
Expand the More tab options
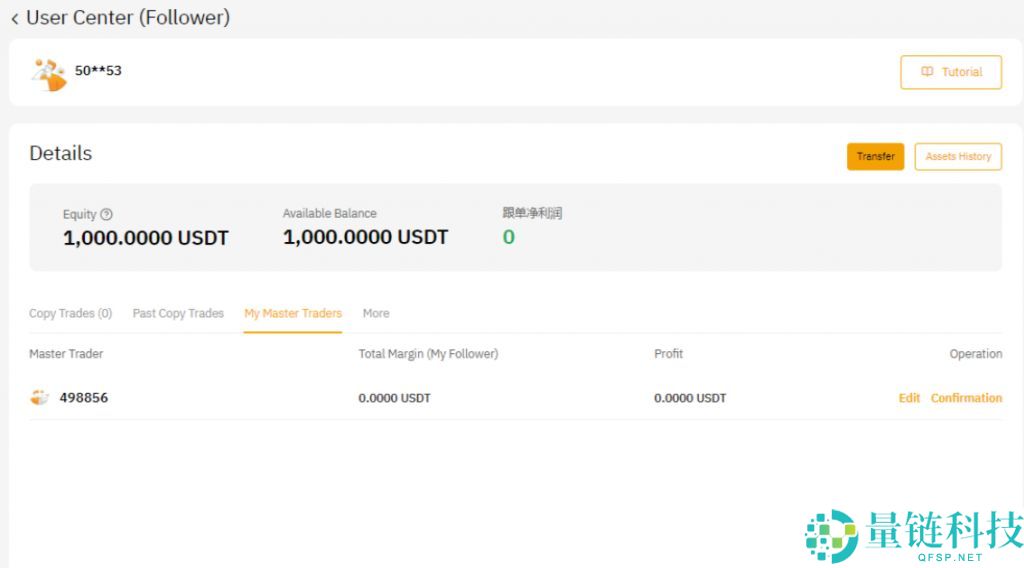point(376,313)
